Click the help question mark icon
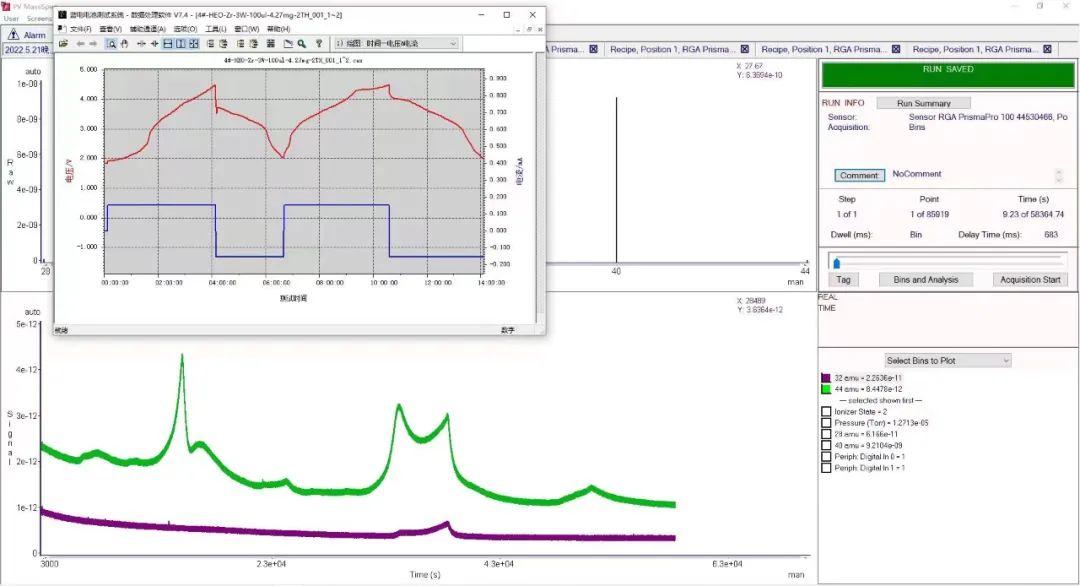This screenshot has height=586, width=1080. coord(319,43)
